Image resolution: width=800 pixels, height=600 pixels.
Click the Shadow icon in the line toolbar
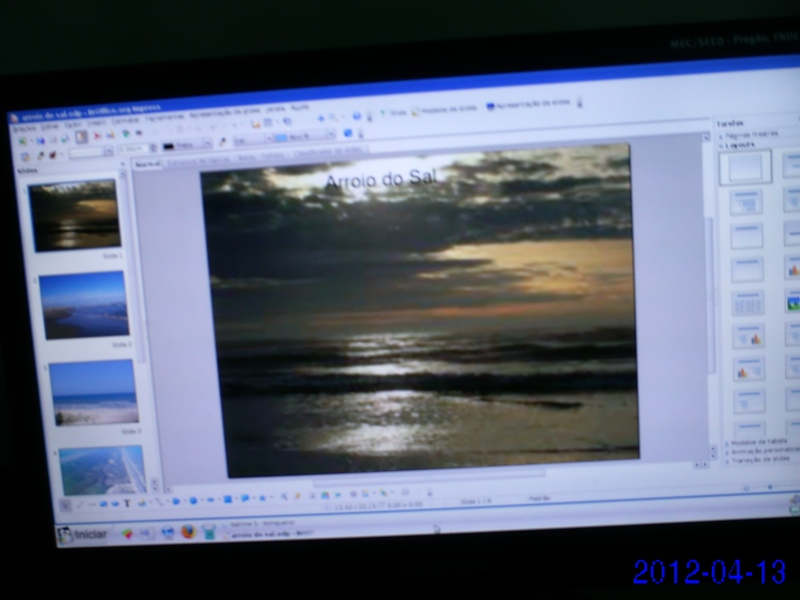[348, 133]
